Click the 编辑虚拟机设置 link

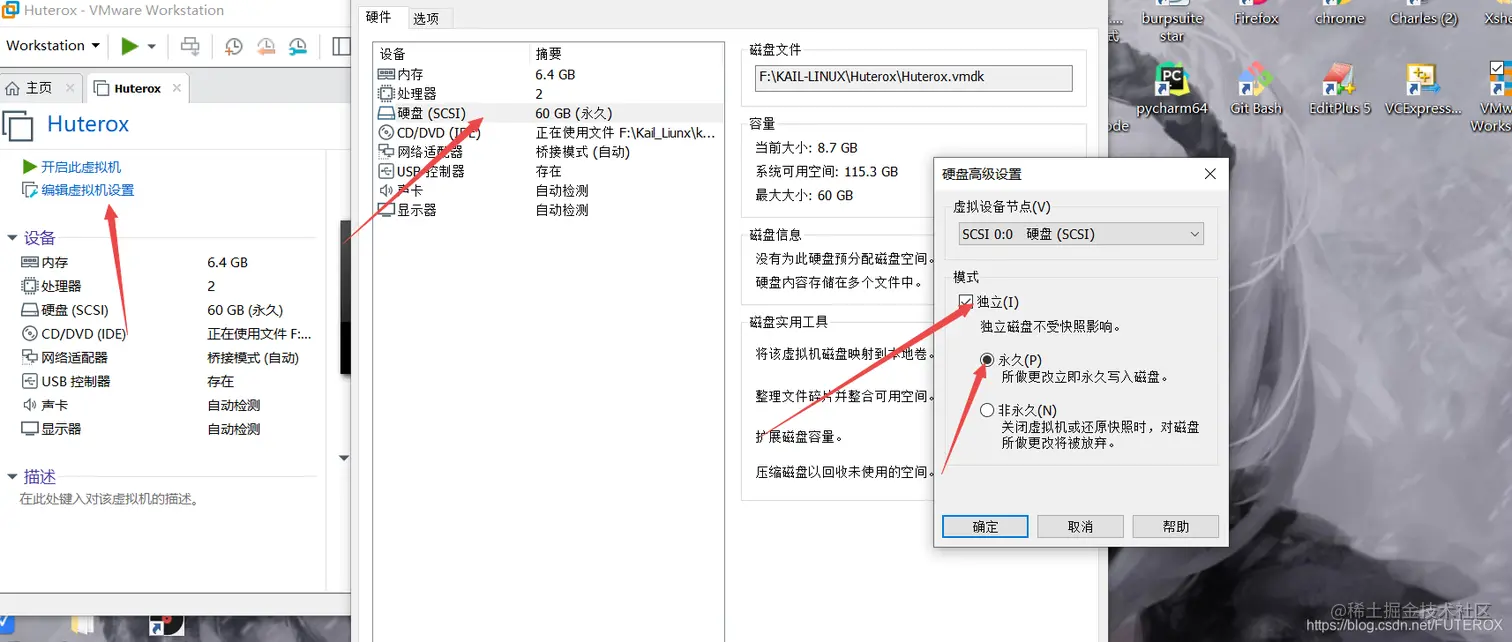pyautogui.click(x=87, y=190)
